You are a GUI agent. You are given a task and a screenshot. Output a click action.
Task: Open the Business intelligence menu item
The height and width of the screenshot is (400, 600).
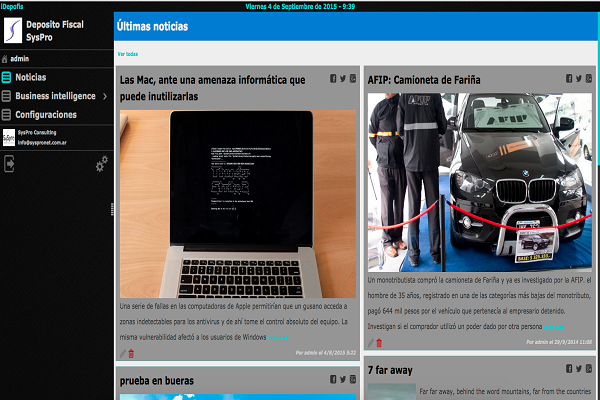[x=57, y=96]
